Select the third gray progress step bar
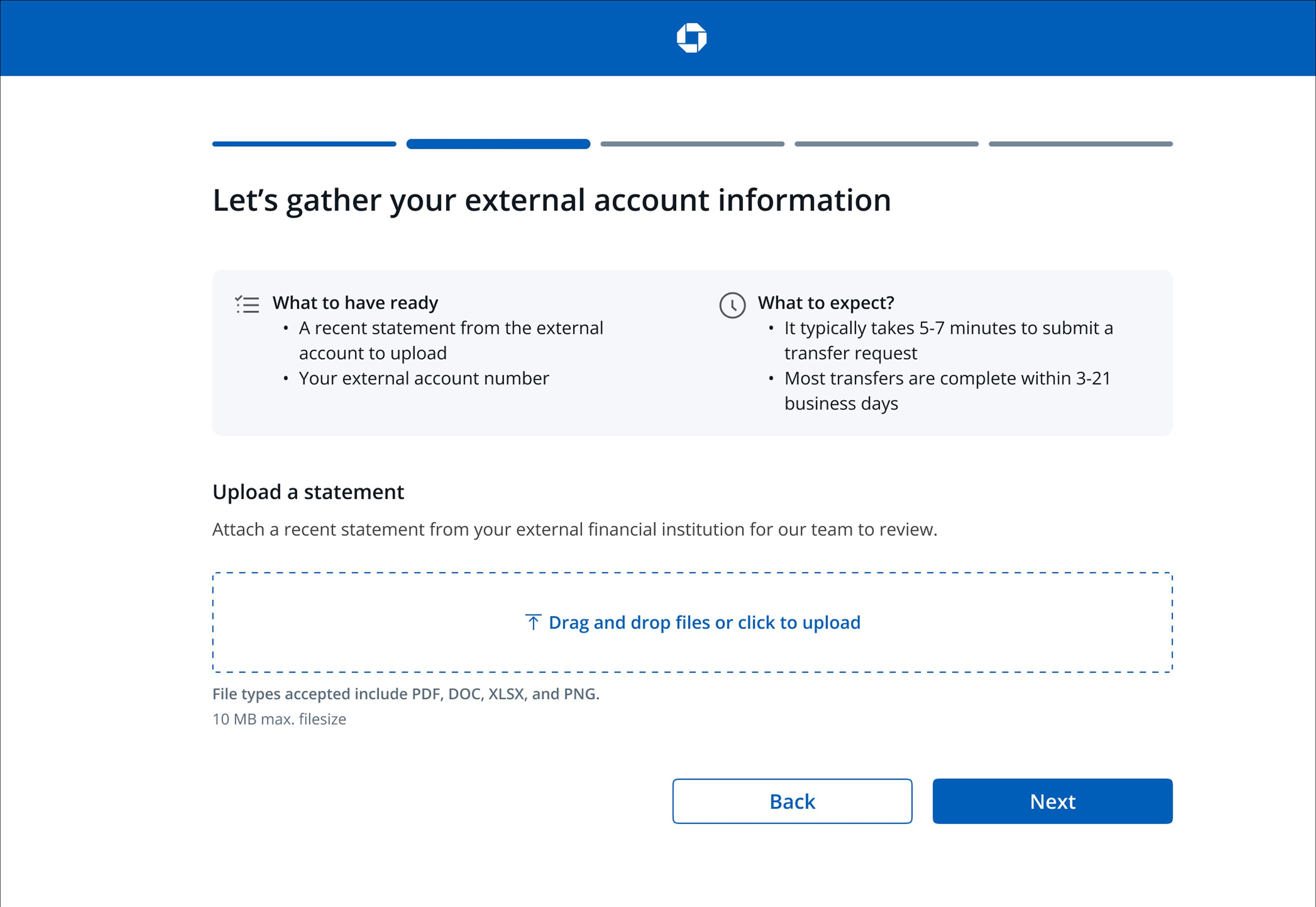 [x=692, y=144]
